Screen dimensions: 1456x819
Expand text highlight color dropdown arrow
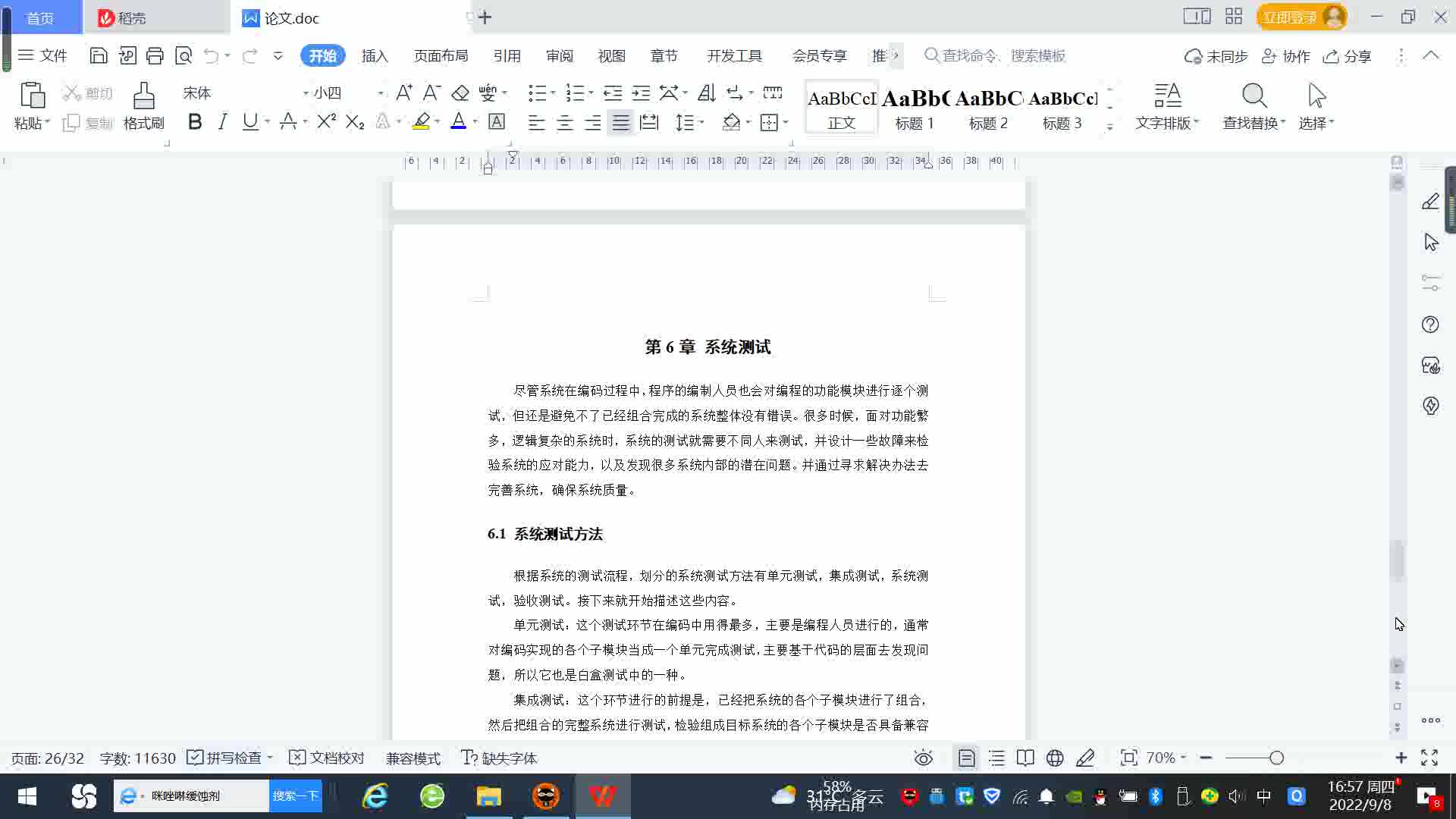[x=438, y=121]
